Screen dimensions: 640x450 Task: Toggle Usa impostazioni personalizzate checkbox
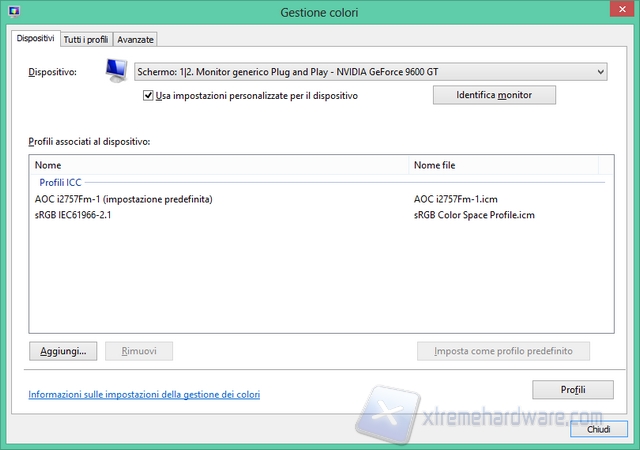click(x=148, y=96)
